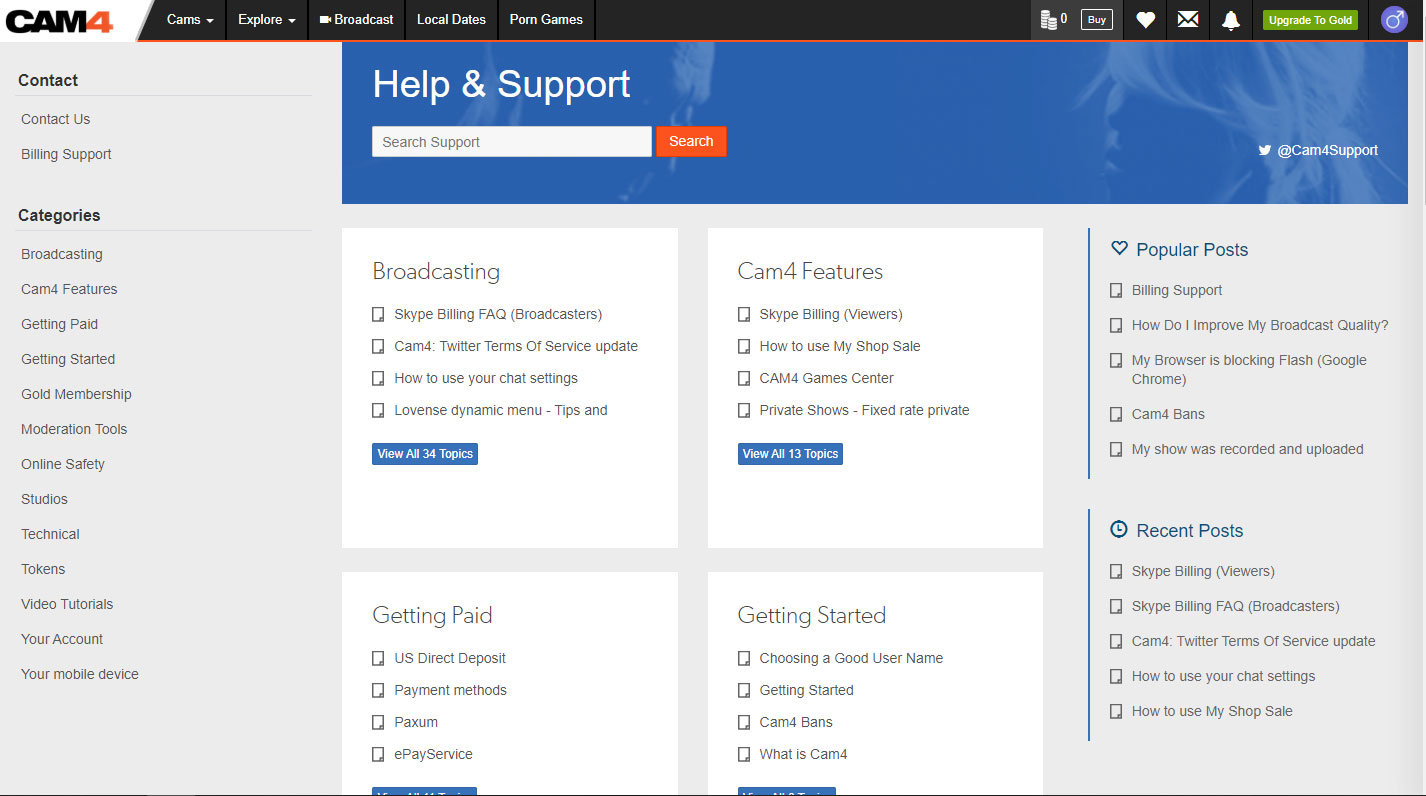Open @Cam4Support on Twitter via the bird icon
Screen dimensions: 1426x796
coord(1263,149)
